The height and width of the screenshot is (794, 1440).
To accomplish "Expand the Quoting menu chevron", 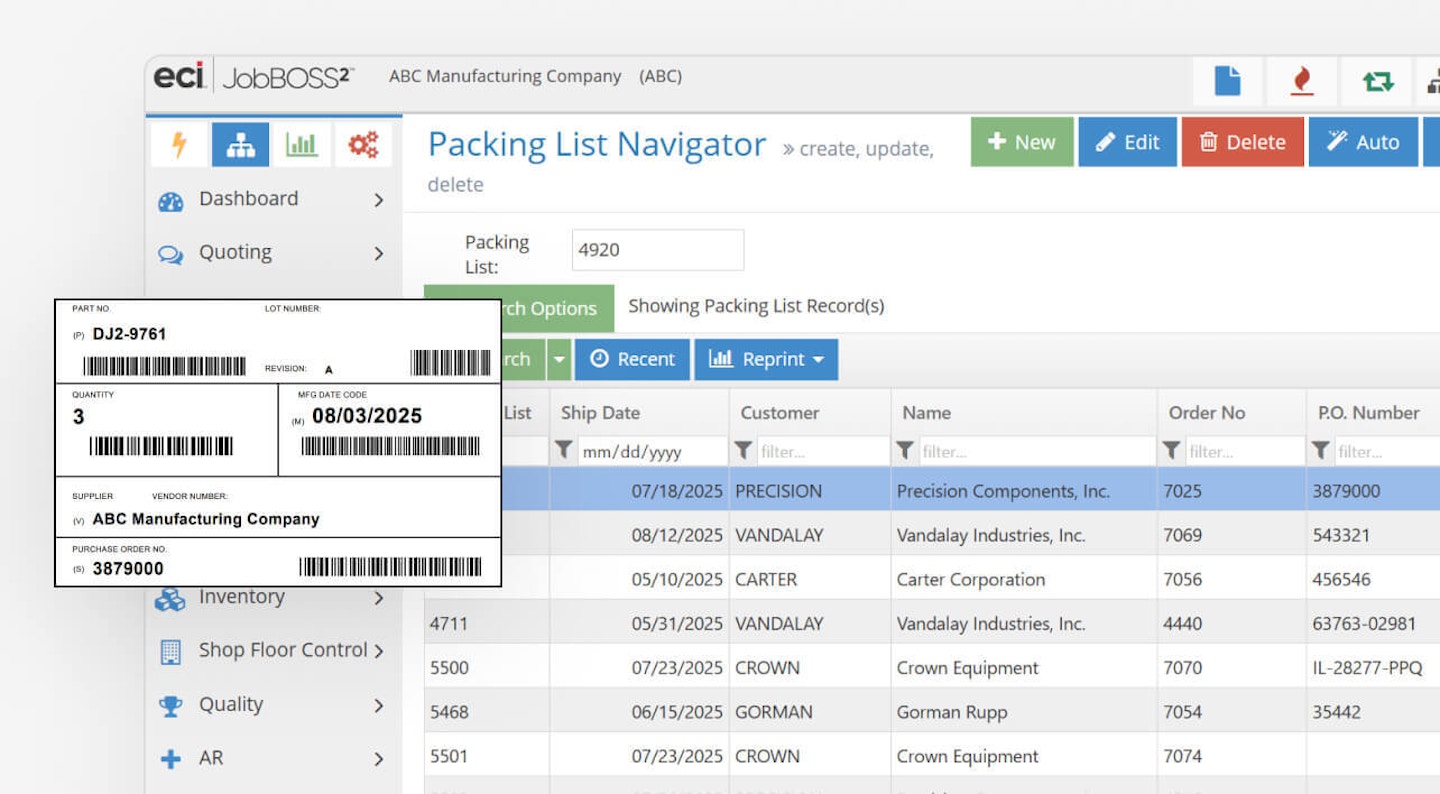I will (x=379, y=254).
